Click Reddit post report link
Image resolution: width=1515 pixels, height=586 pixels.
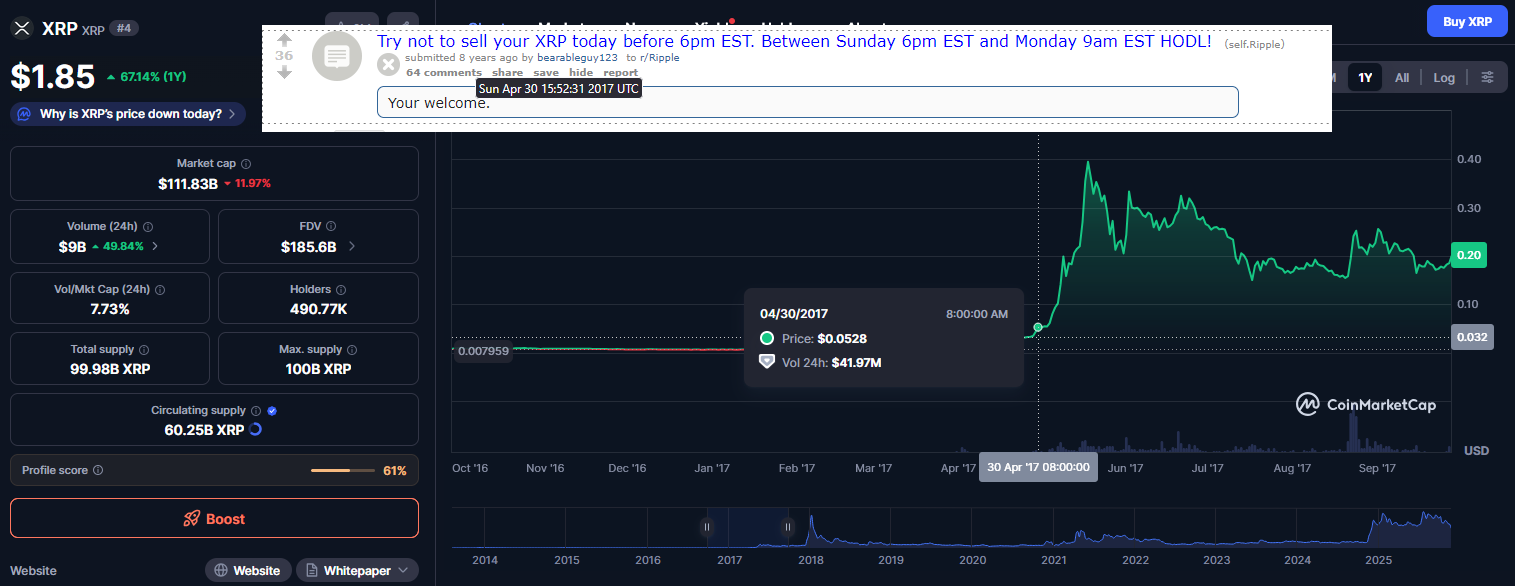tap(620, 73)
